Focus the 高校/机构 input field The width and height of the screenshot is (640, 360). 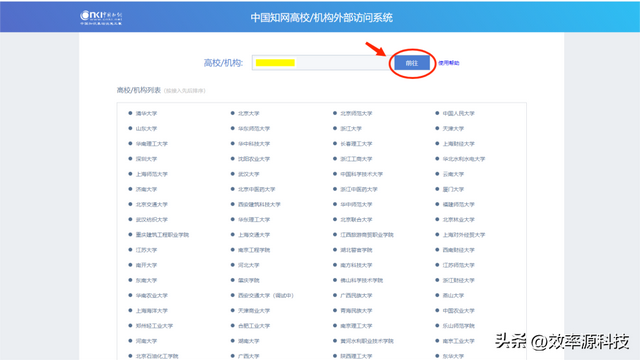(321, 63)
